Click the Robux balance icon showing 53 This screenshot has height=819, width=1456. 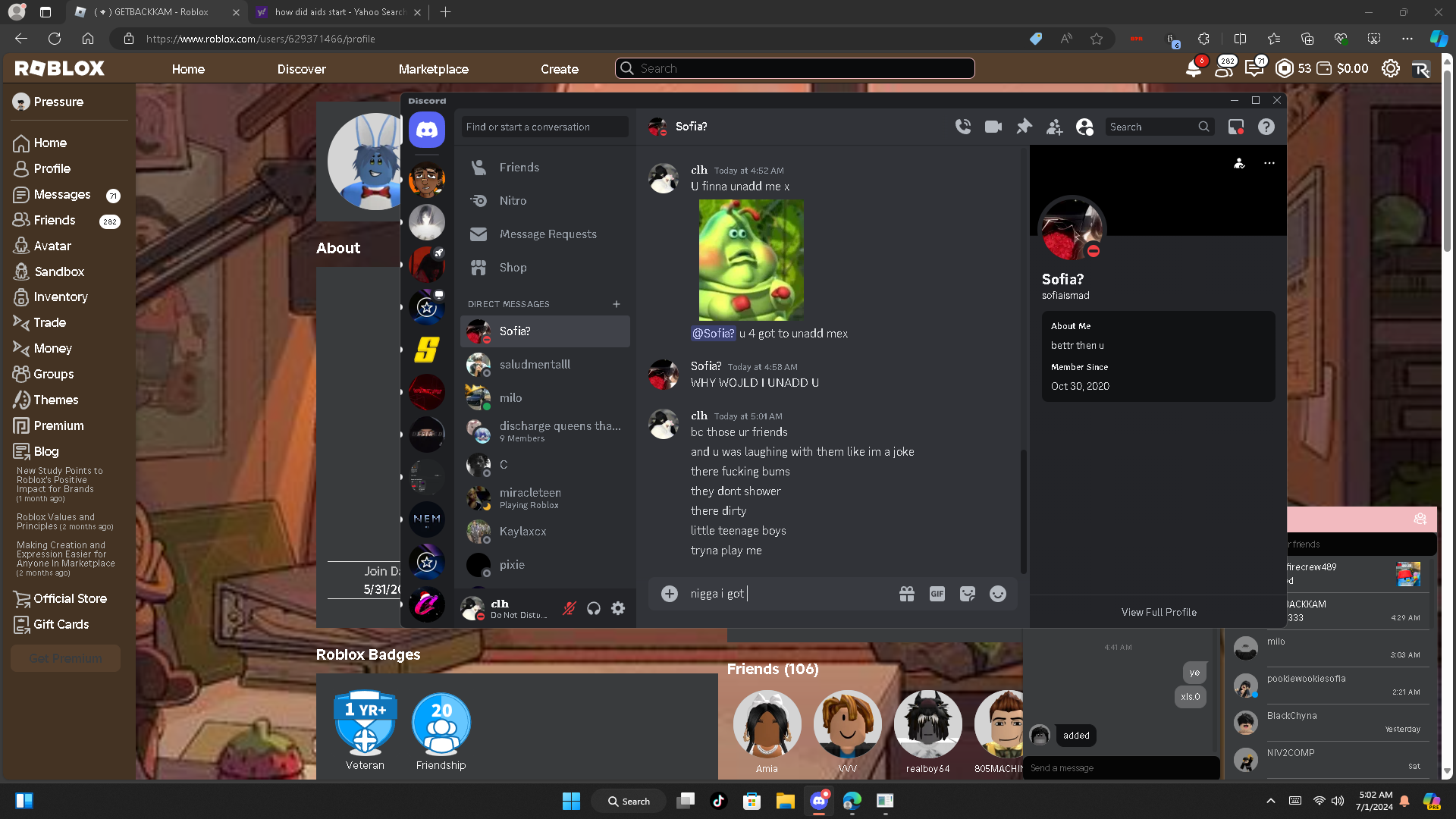coord(1285,68)
